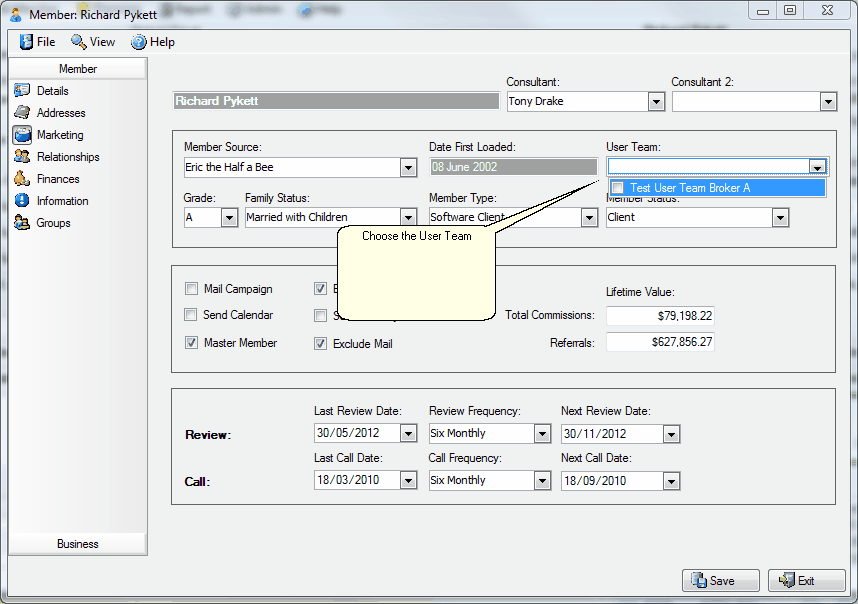
Task: Open the File menu
Action: point(38,42)
